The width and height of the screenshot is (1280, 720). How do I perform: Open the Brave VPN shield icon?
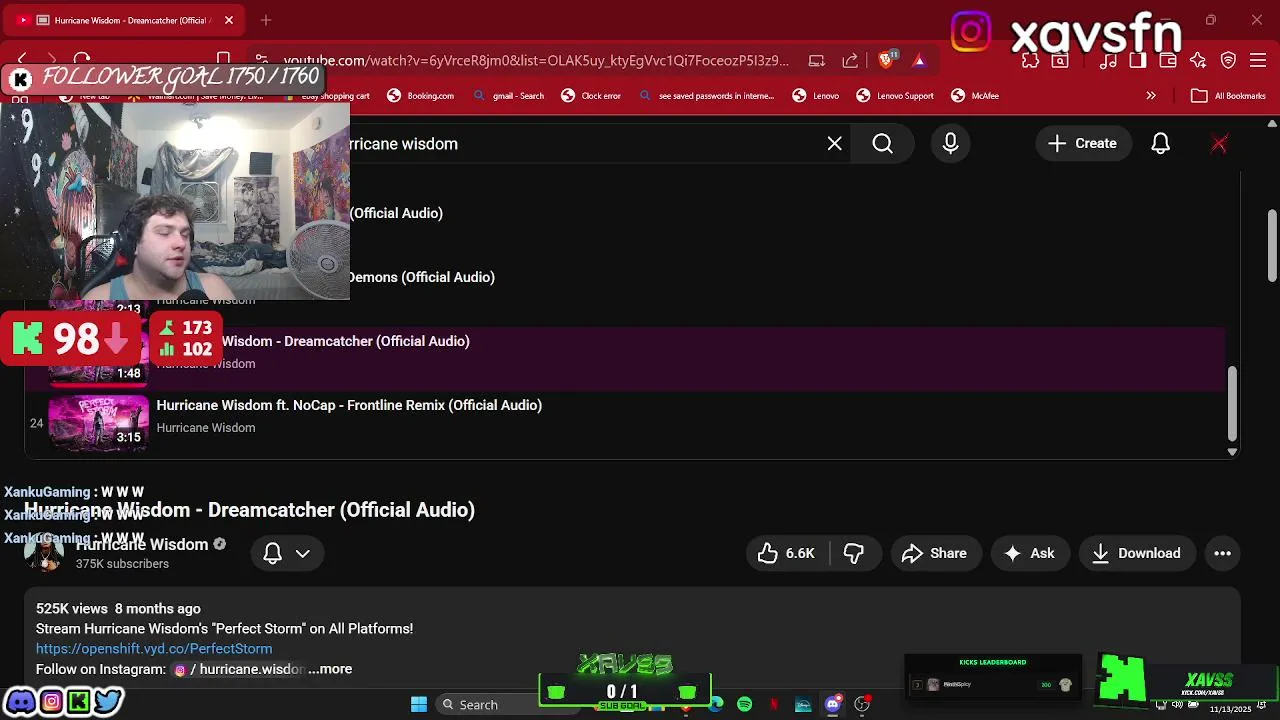point(1228,60)
